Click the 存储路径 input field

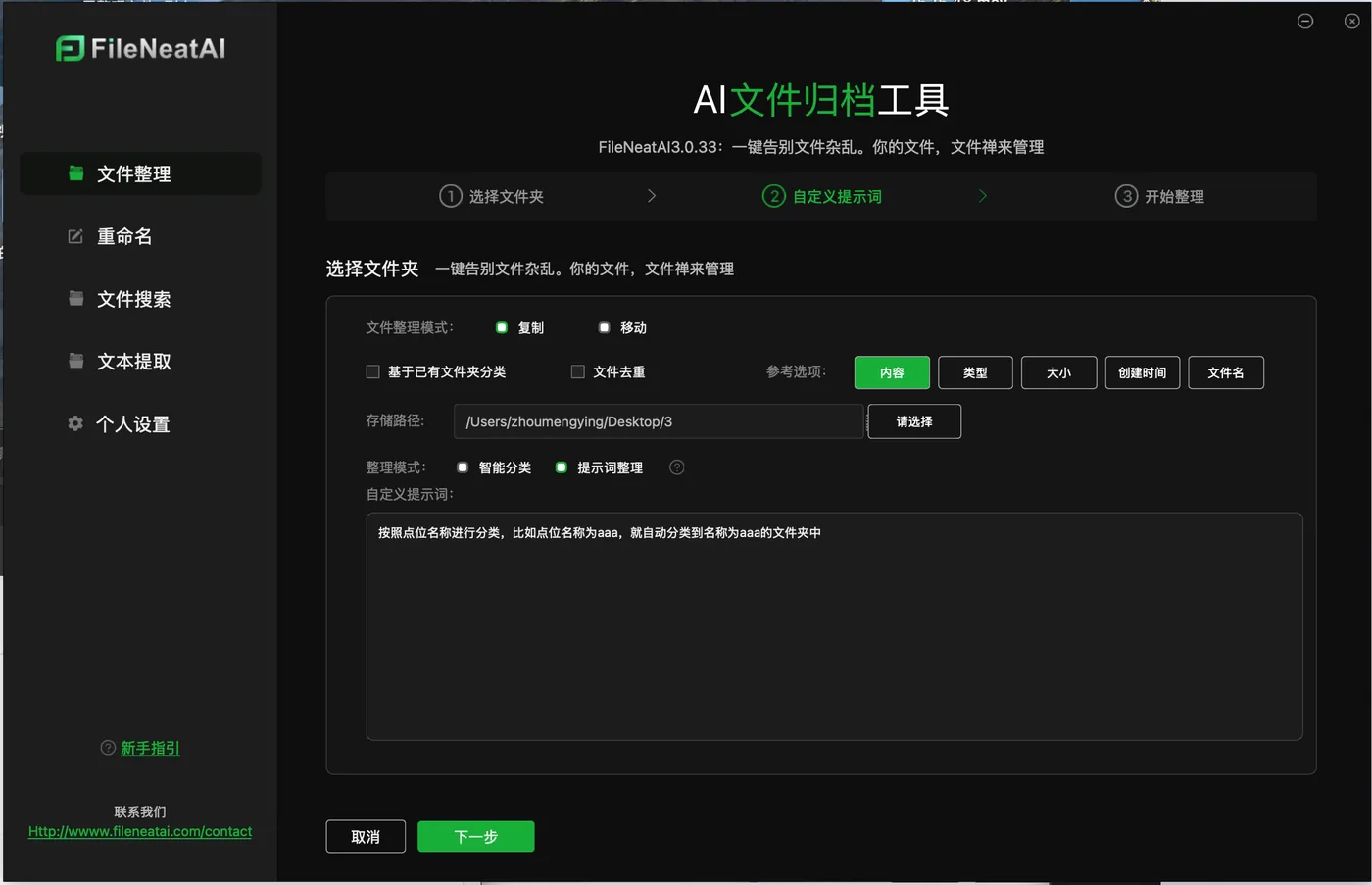pyautogui.click(x=659, y=421)
